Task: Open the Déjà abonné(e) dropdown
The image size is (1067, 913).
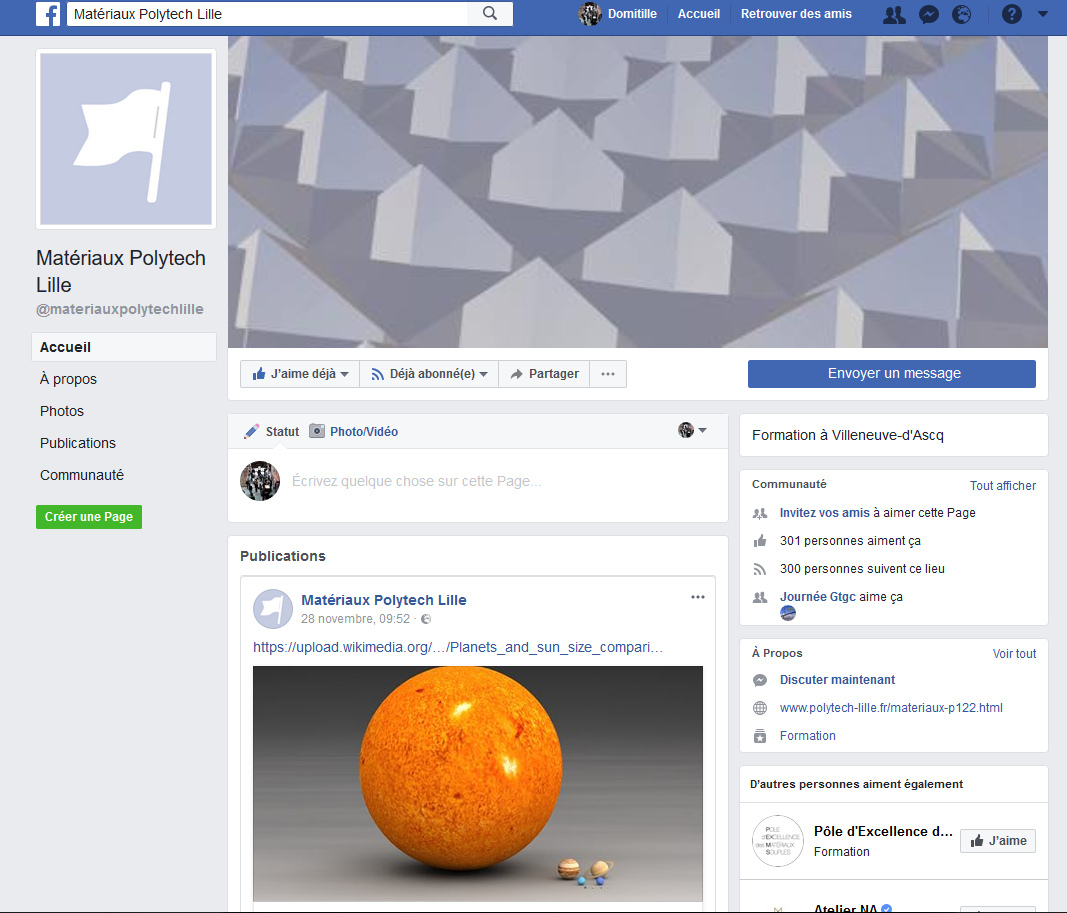Action: tap(429, 374)
